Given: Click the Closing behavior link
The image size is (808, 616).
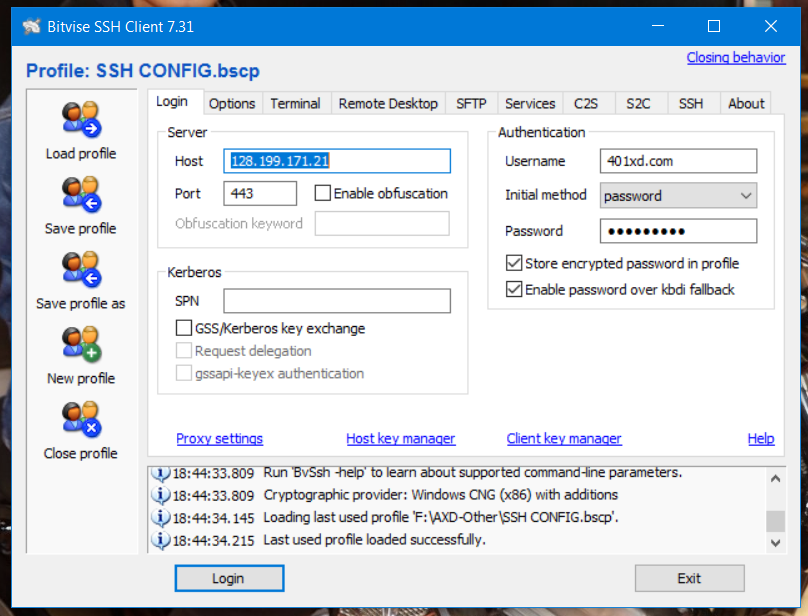Looking at the screenshot, I should coord(736,58).
